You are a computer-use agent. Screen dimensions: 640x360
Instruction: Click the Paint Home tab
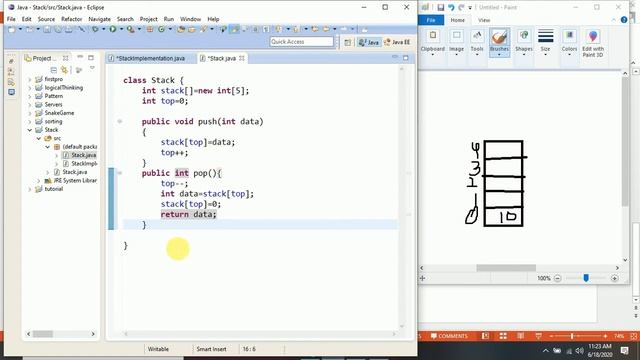(x=457, y=20)
